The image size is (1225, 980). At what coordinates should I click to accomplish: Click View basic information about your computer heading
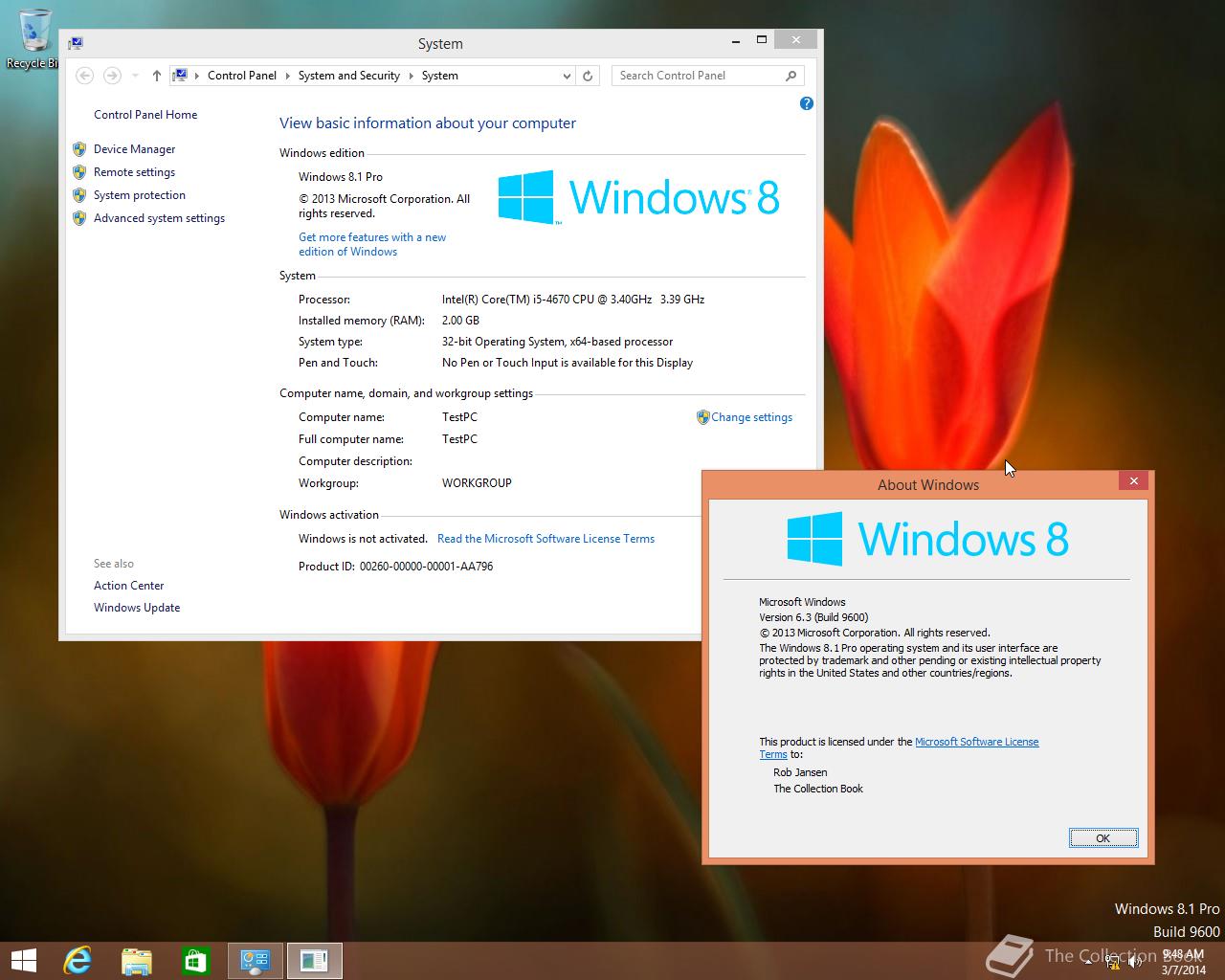(x=428, y=123)
